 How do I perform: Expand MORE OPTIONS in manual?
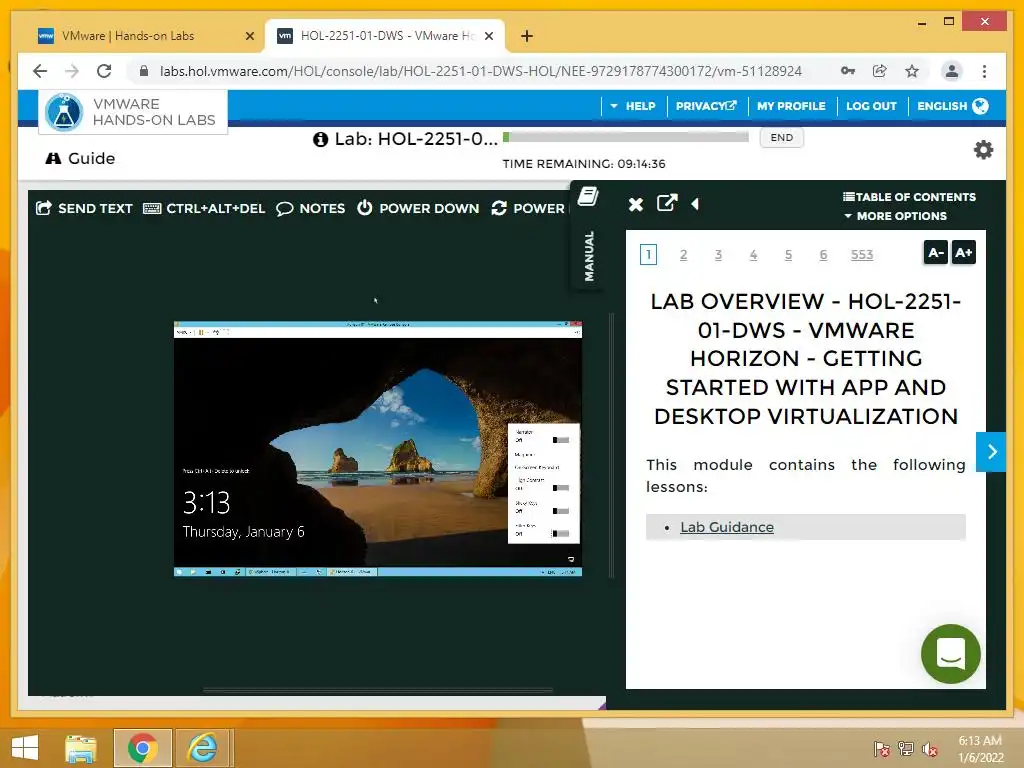(895, 216)
